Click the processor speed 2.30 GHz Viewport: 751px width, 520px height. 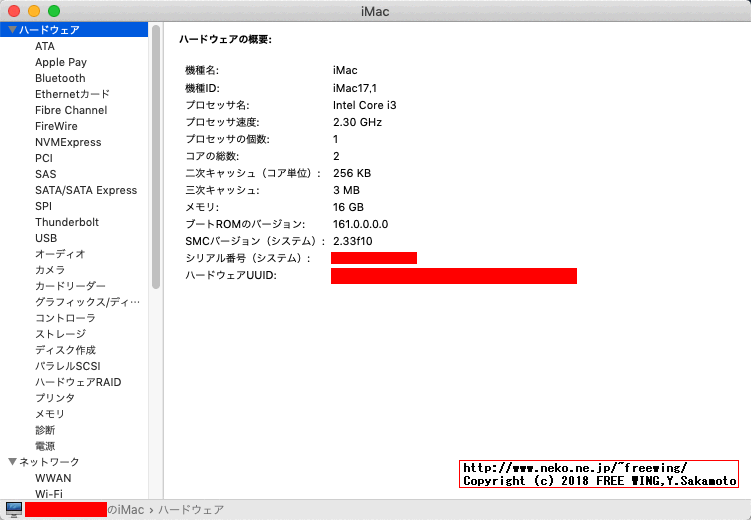(357, 122)
